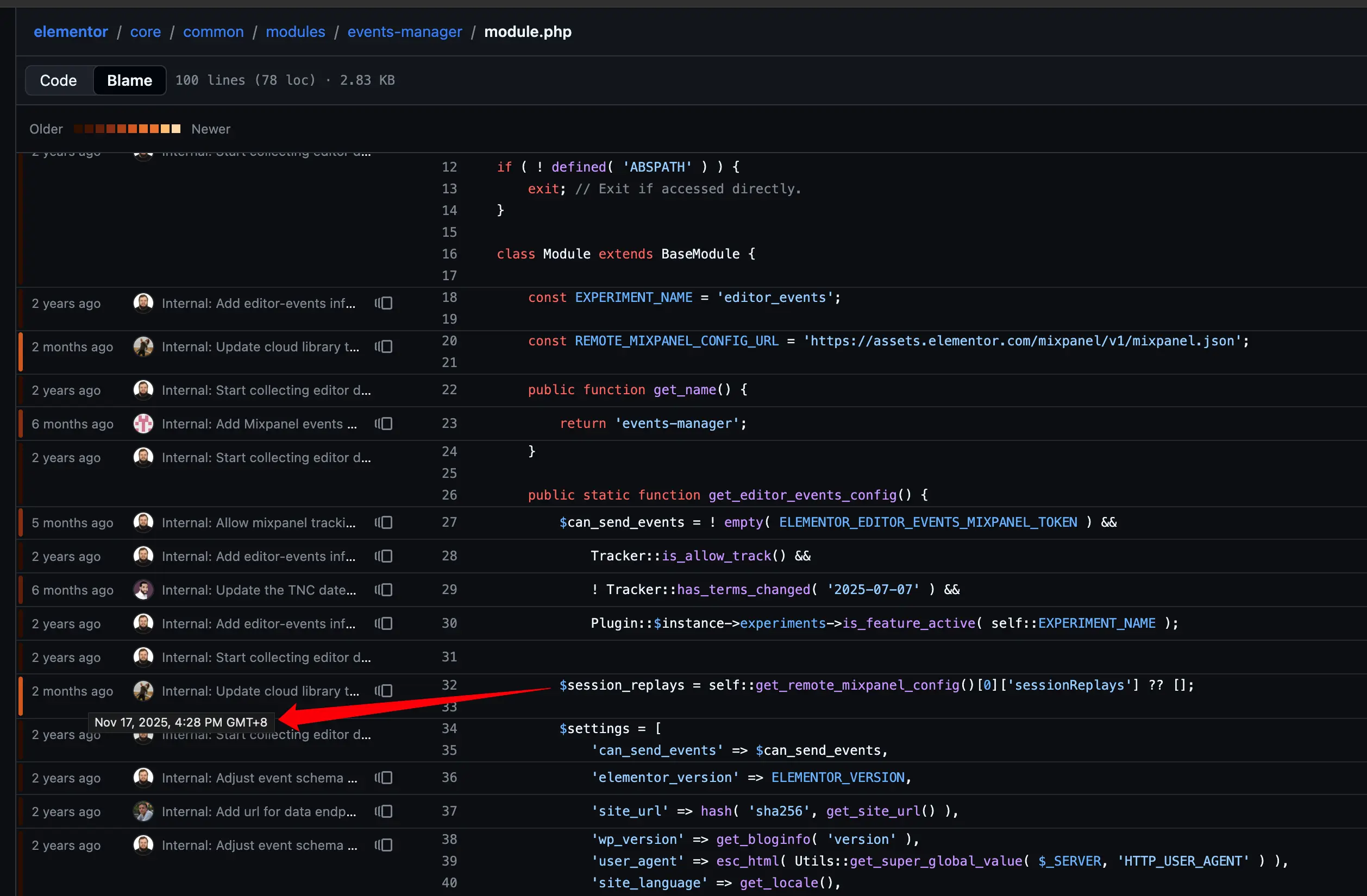
Task: Click the darkest swatch beside Older
Action: point(78,129)
